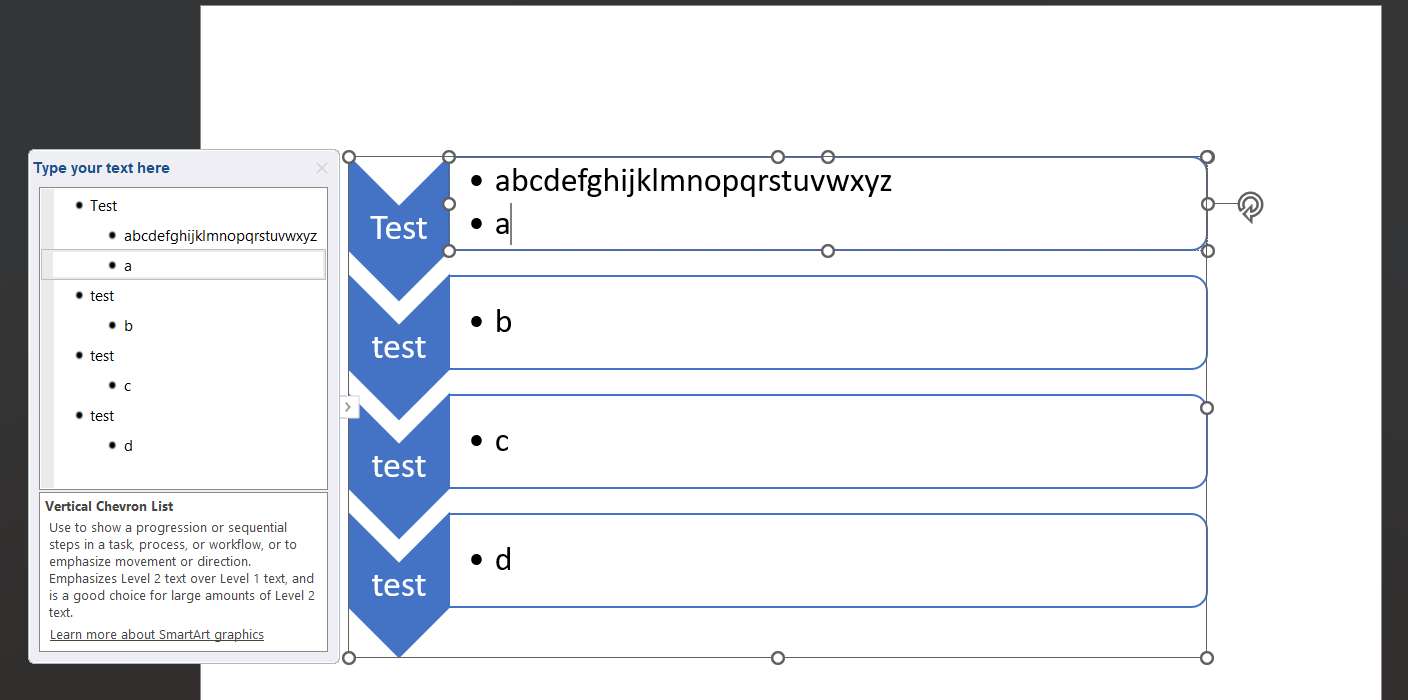Collapse the text pane using the side arrow

(x=349, y=407)
